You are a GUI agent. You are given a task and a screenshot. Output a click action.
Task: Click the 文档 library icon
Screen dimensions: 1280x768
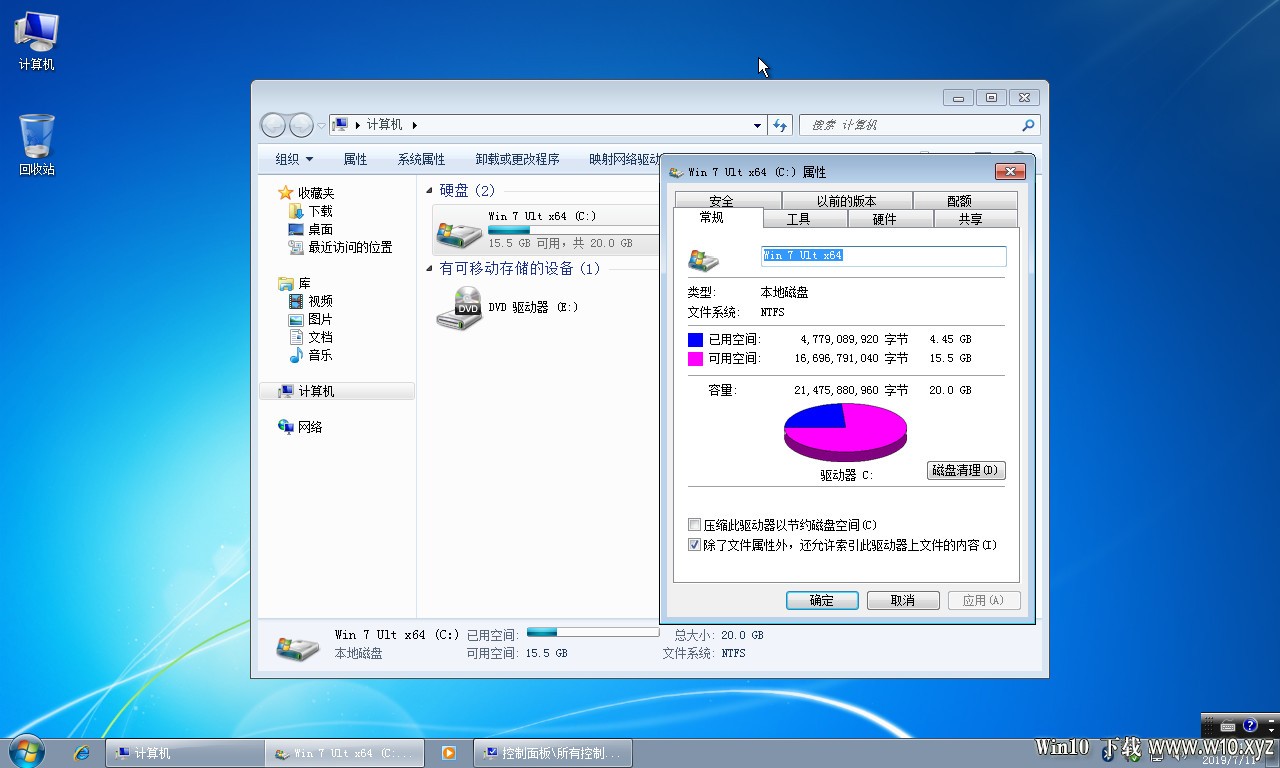point(296,337)
